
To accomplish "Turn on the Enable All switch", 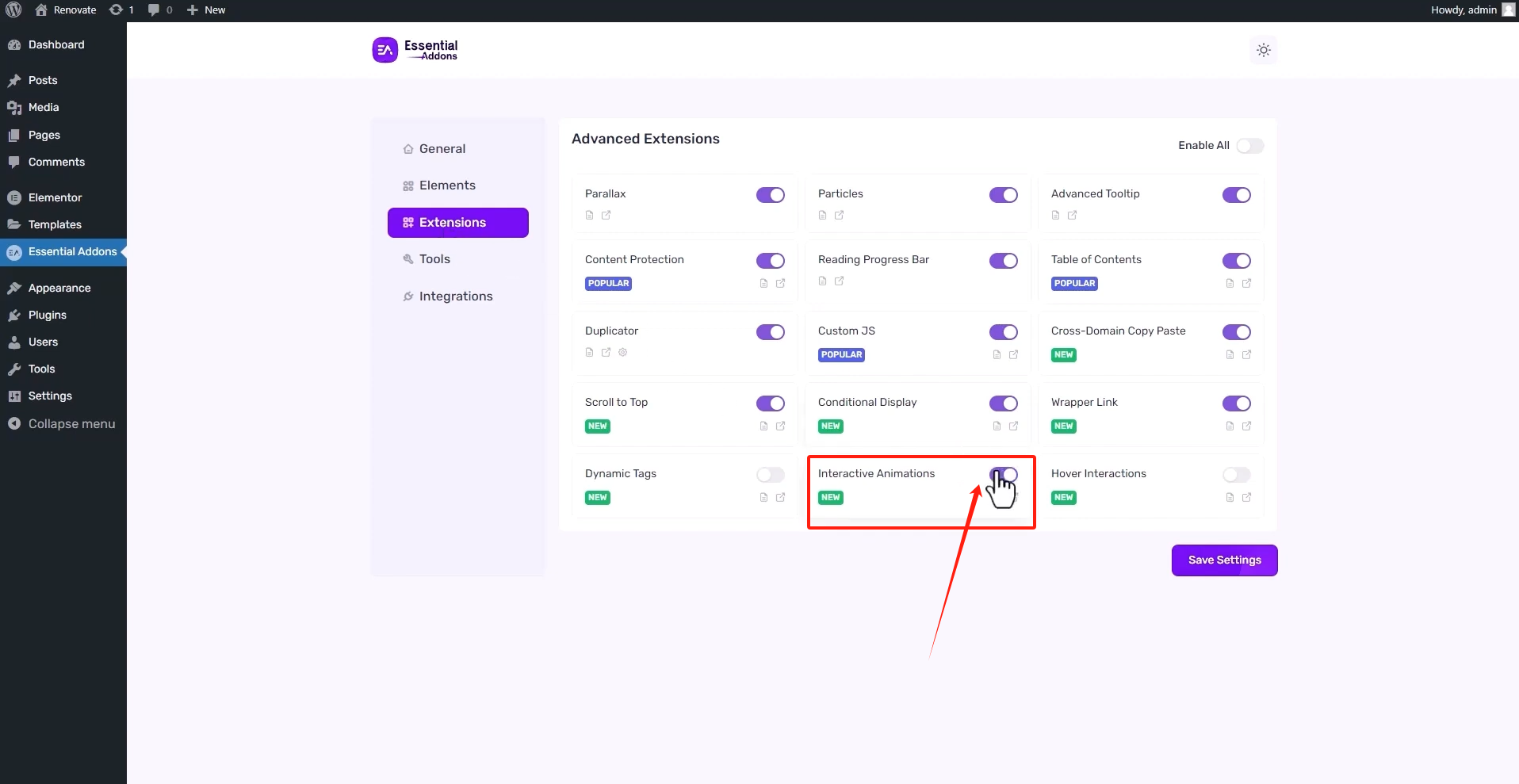I will pos(1249,146).
